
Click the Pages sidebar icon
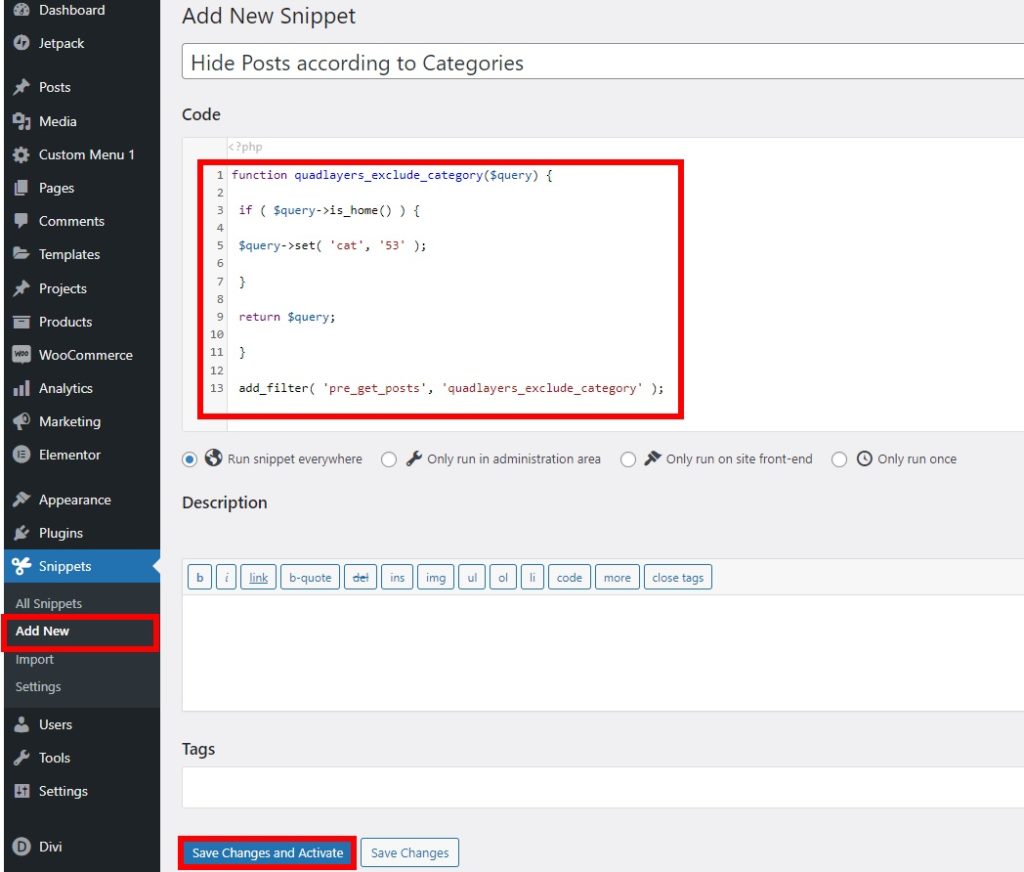click(22, 188)
